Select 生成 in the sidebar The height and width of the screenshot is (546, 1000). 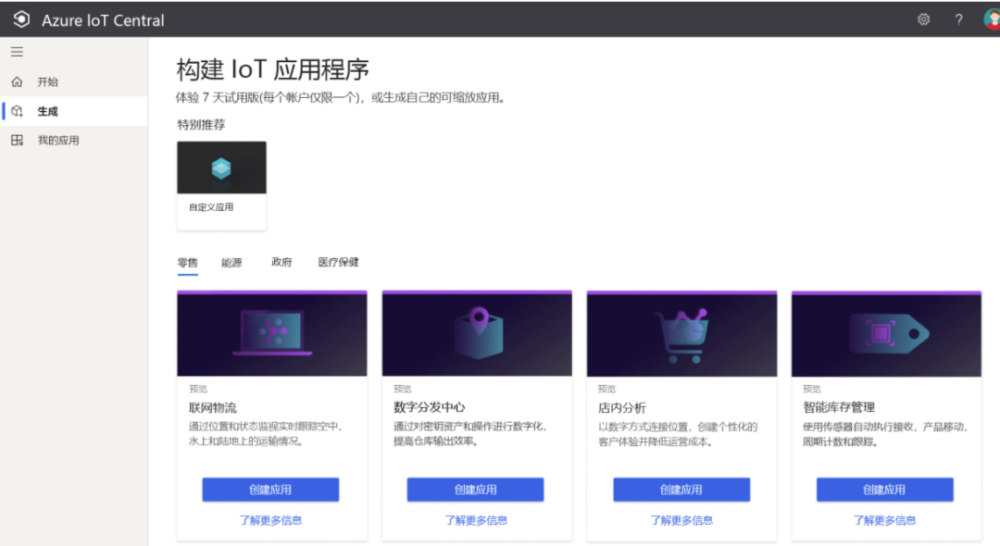[74, 111]
